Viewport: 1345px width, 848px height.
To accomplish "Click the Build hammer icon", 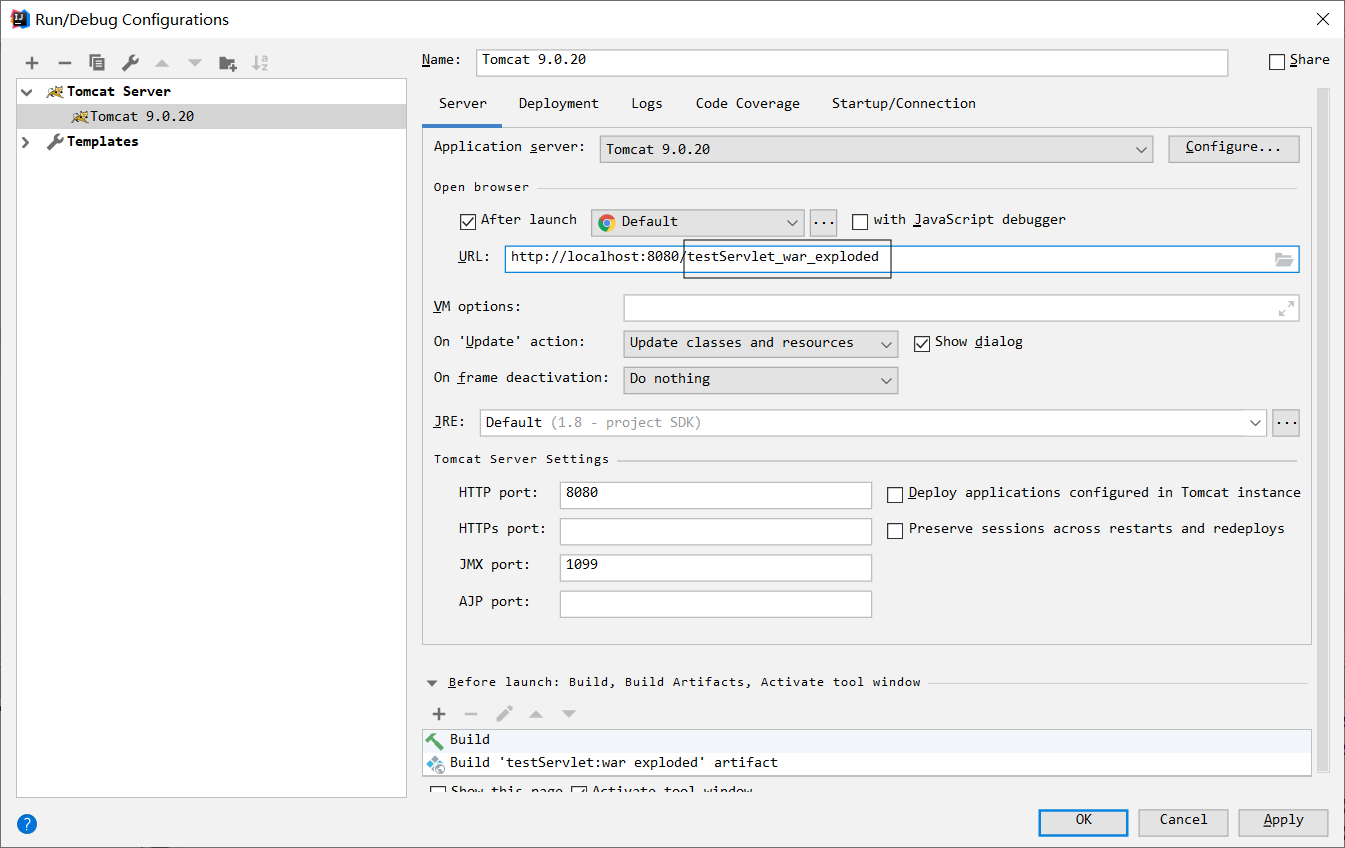I will pyautogui.click(x=435, y=740).
